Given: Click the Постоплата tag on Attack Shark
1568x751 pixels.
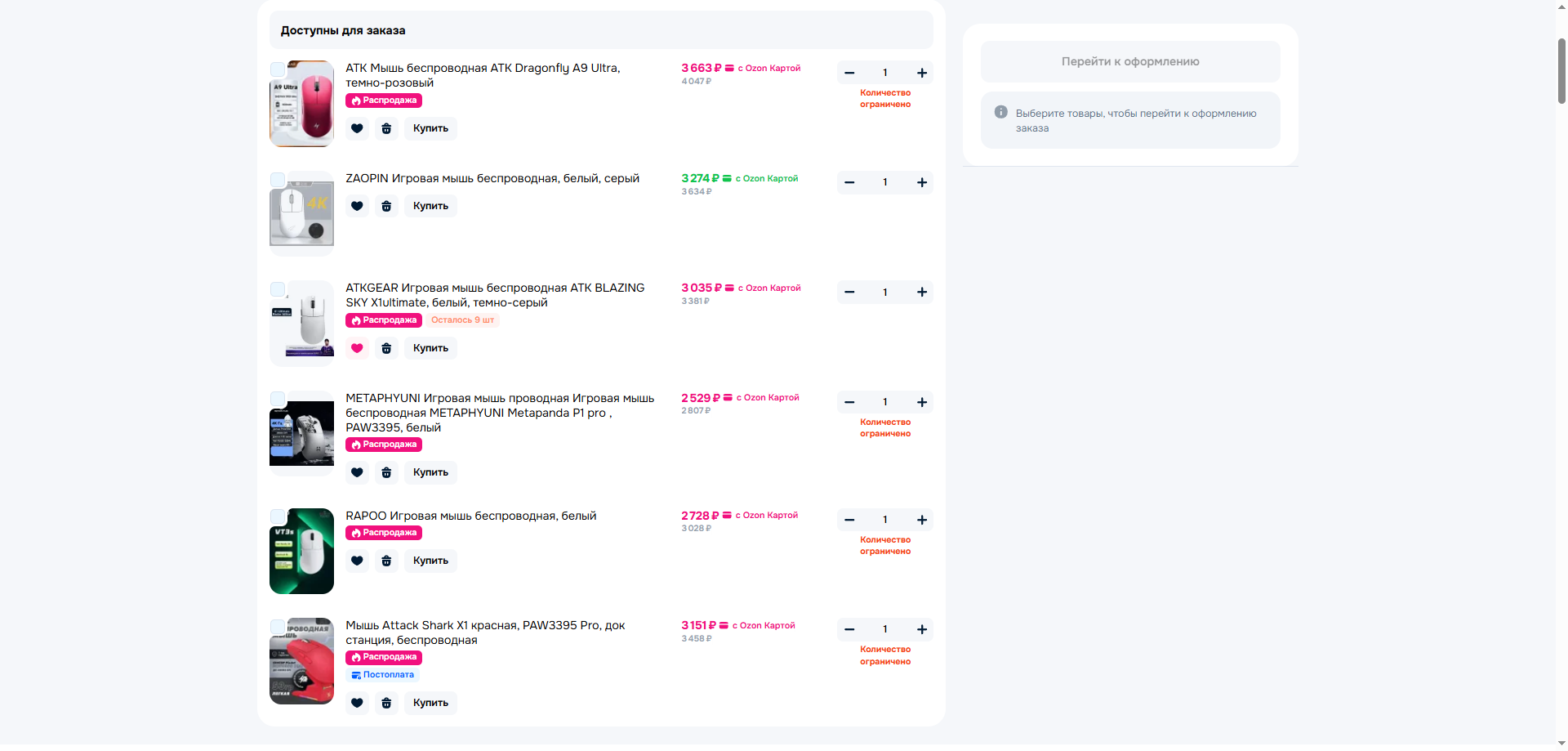Looking at the screenshot, I should click(x=383, y=675).
